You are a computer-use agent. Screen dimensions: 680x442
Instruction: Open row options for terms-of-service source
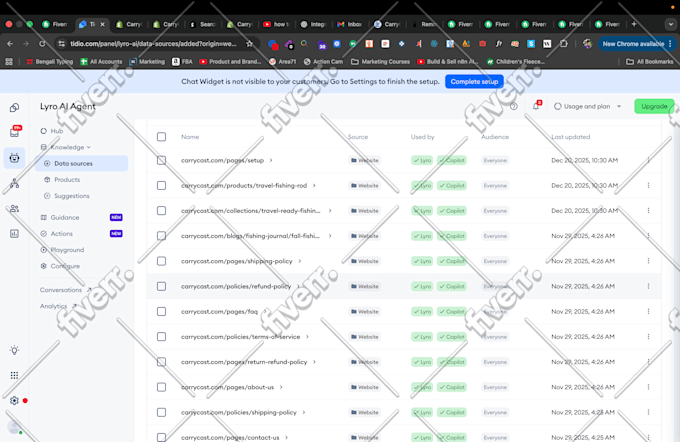pyautogui.click(x=648, y=337)
